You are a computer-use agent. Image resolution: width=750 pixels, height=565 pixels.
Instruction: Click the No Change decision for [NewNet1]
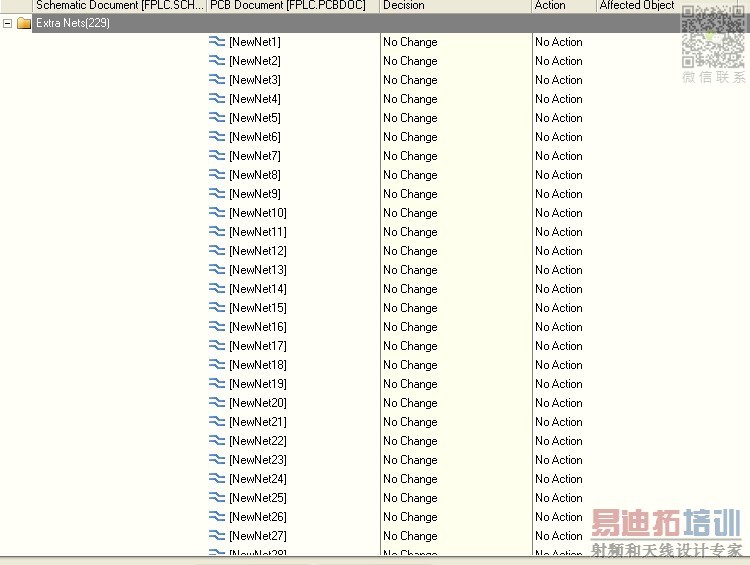(410, 42)
